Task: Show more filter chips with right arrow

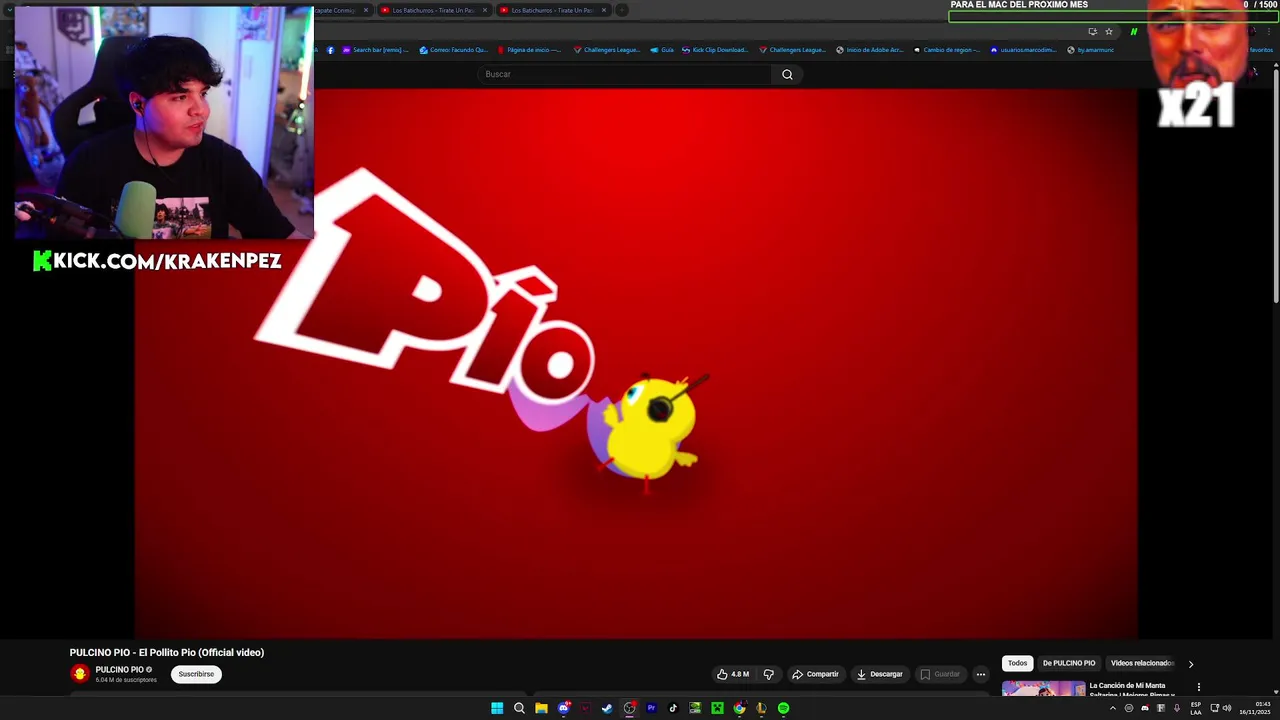Action: click(1190, 664)
